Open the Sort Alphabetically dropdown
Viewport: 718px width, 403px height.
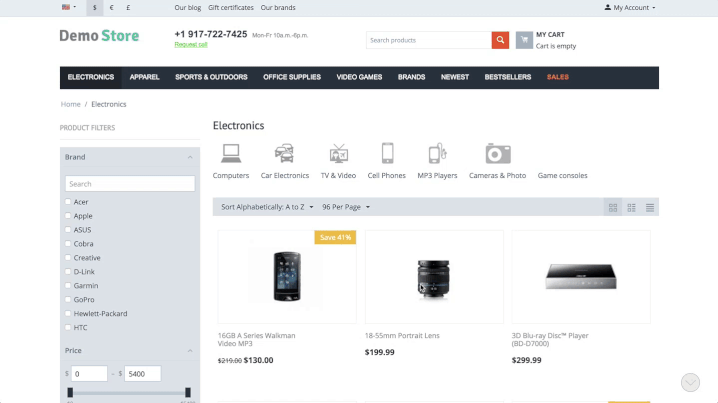click(x=267, y=207)
